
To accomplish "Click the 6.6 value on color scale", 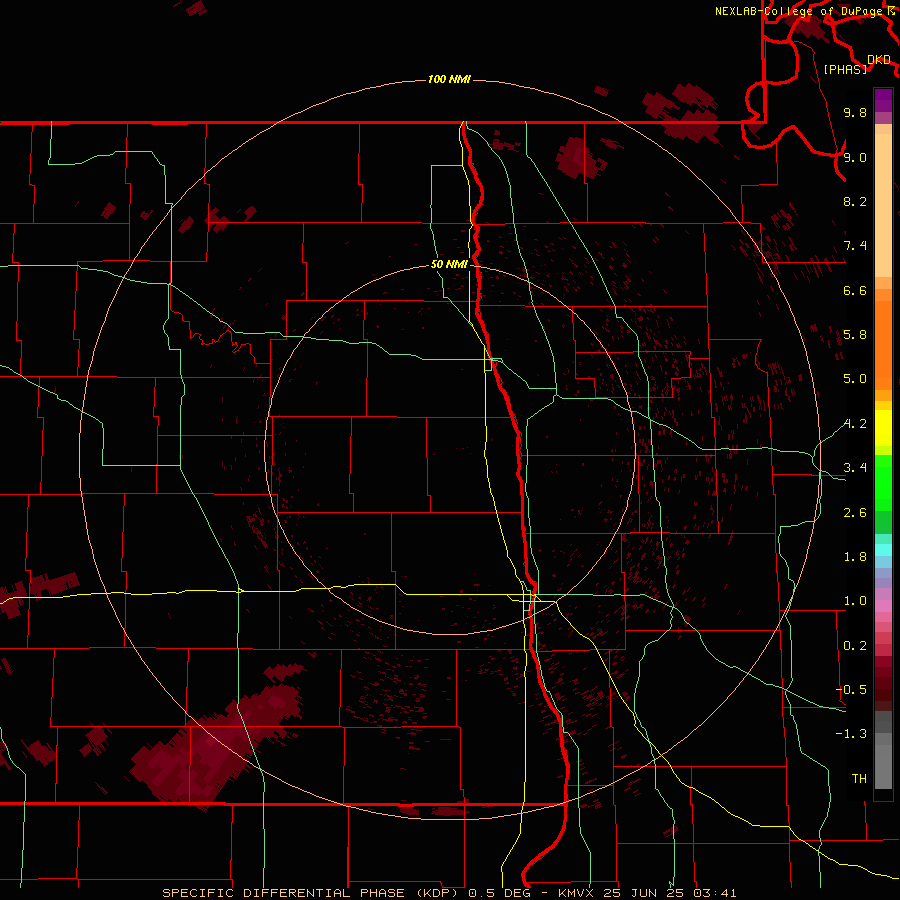I will pos(855,290).
